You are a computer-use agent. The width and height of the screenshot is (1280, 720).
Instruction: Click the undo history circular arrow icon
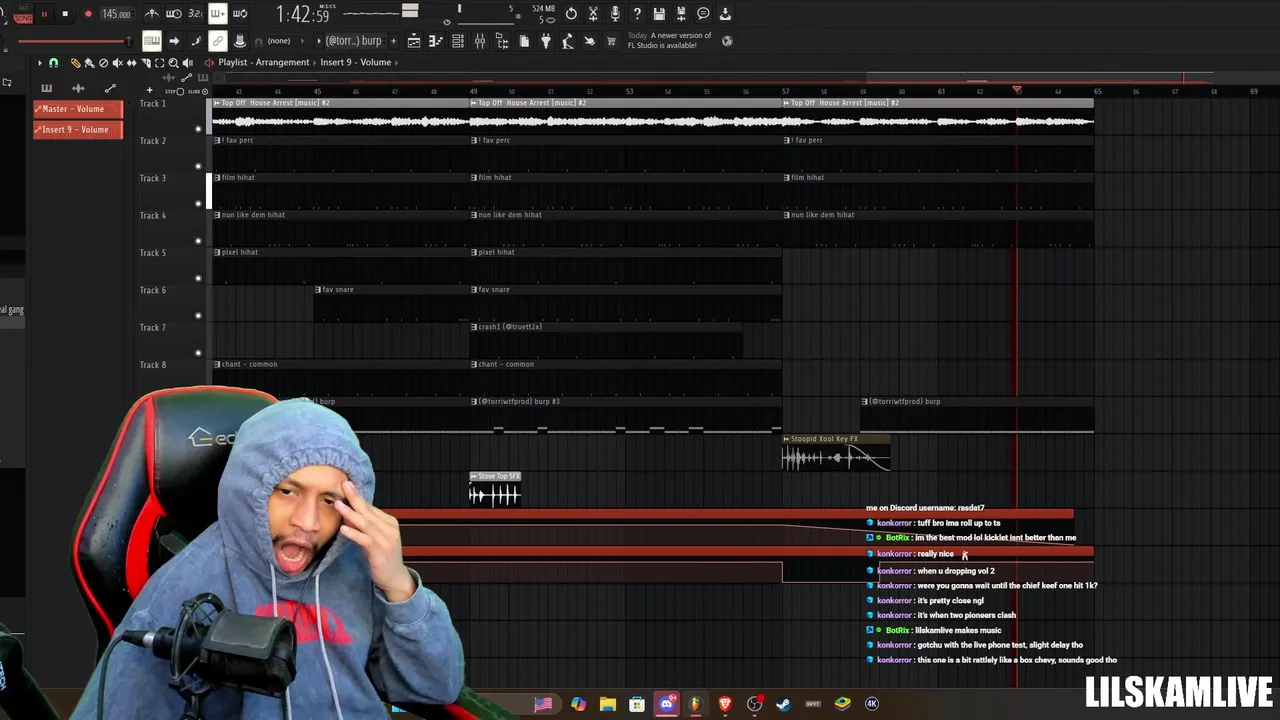click(571, 14)
